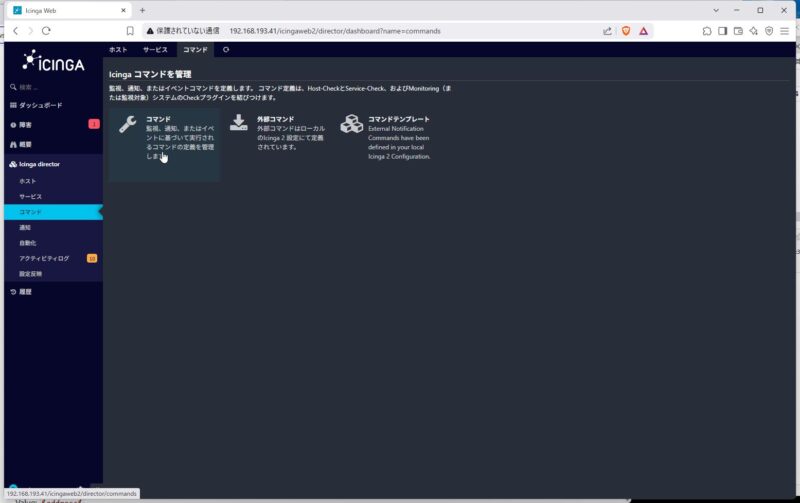Select the Icinga Web browser tab
The image size is (800, 503).
[x=70, y=10]
